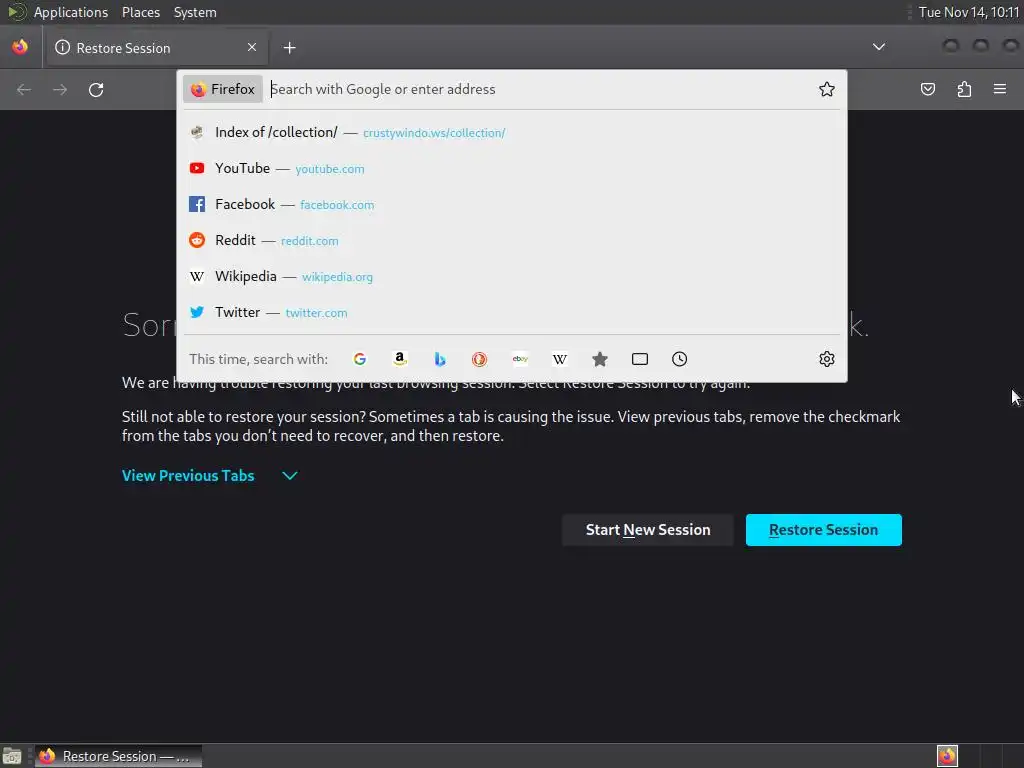This screenshot has width=1024, height=768.
Task: Click the Firefox icon in bottom-right panel
Action: pos(947,756)
